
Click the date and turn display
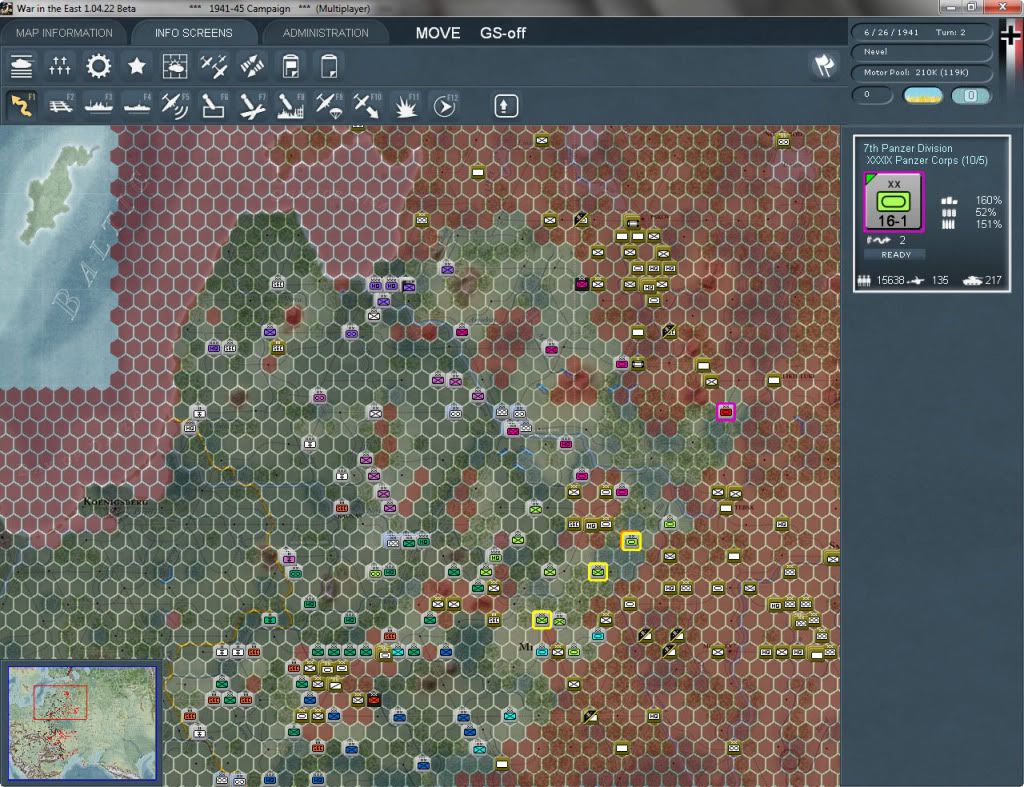921,32
